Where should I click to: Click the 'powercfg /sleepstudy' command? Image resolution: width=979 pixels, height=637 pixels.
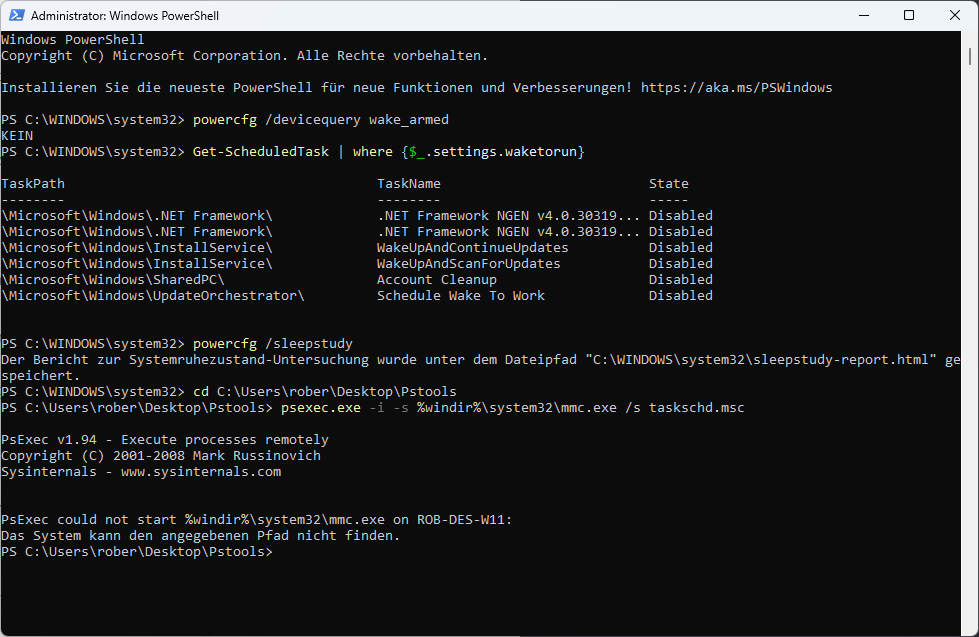pos(273,343)
